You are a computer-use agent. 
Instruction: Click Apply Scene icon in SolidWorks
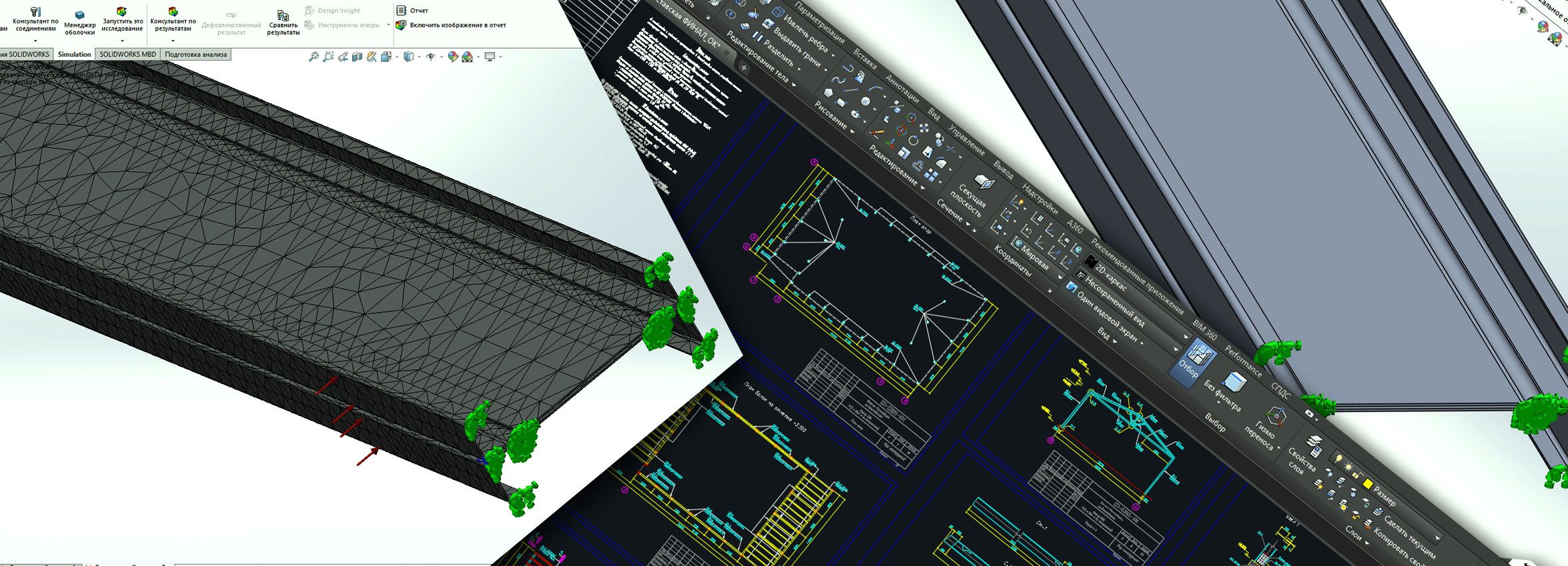(x=468, y=57)
